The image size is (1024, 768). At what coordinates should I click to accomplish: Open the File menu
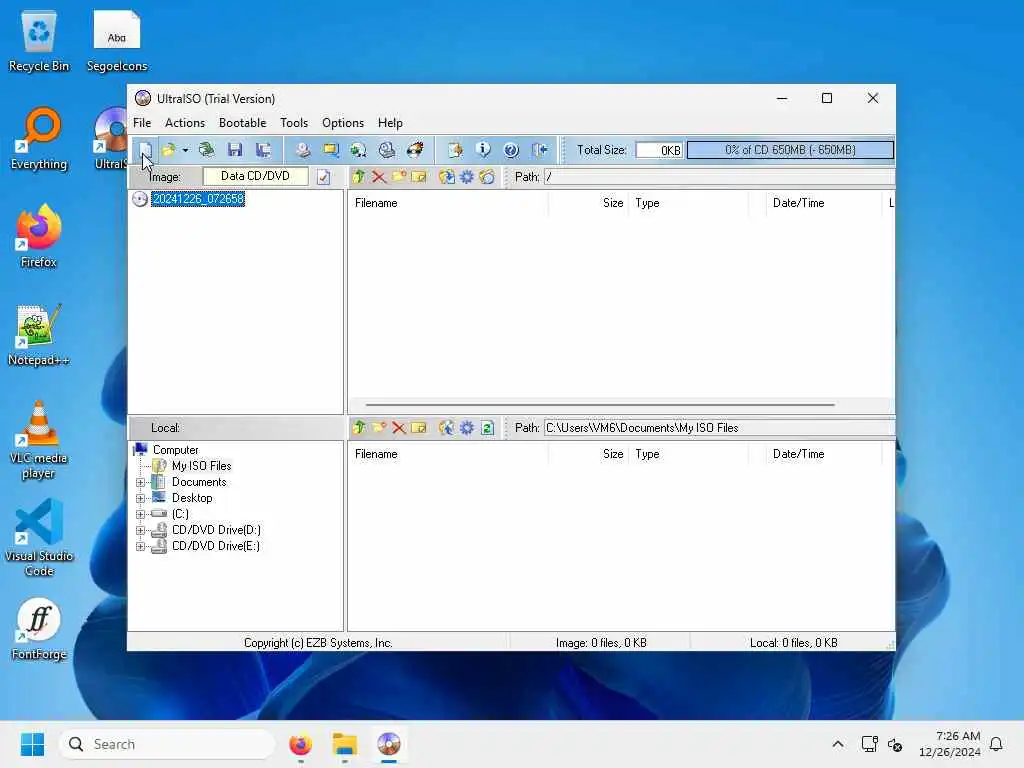pos(142,123)
